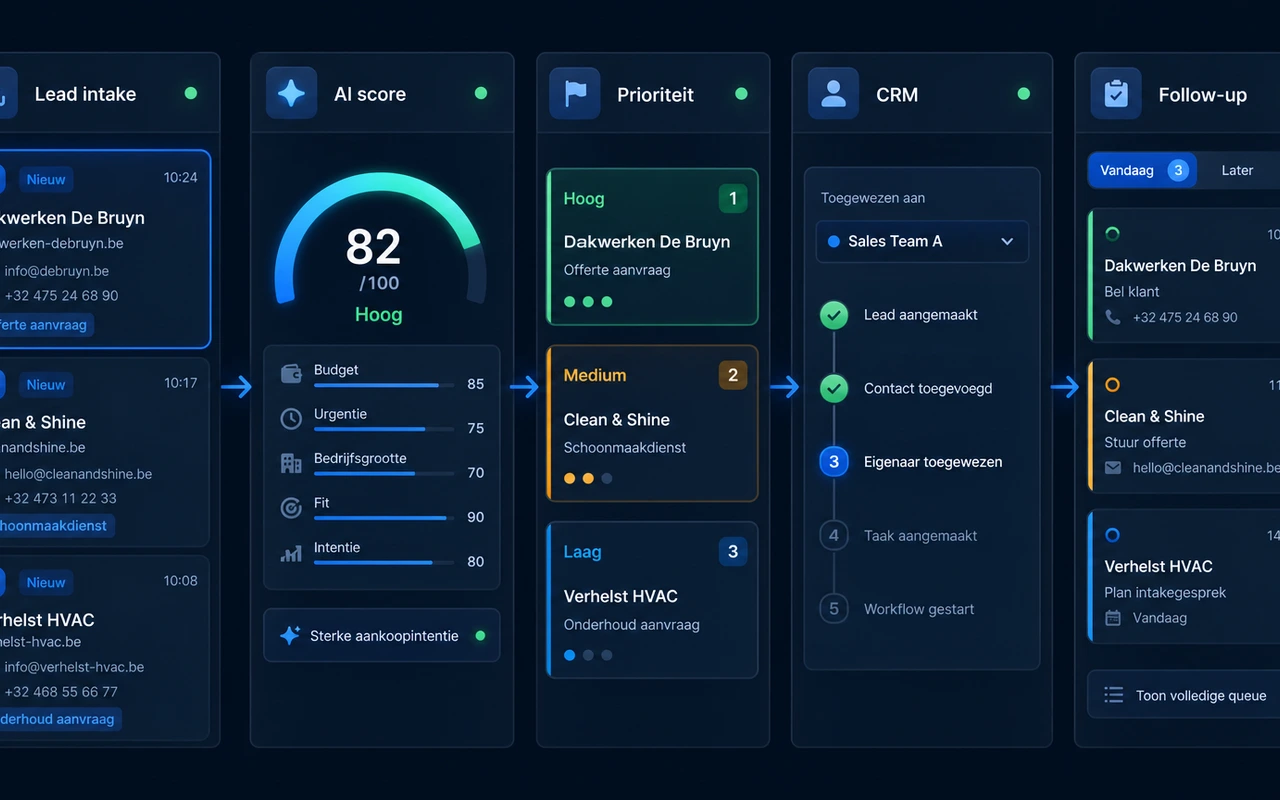Screen dimensions: 1280x800
Task: Click the green status dot in AI score header
Action: 481,93
